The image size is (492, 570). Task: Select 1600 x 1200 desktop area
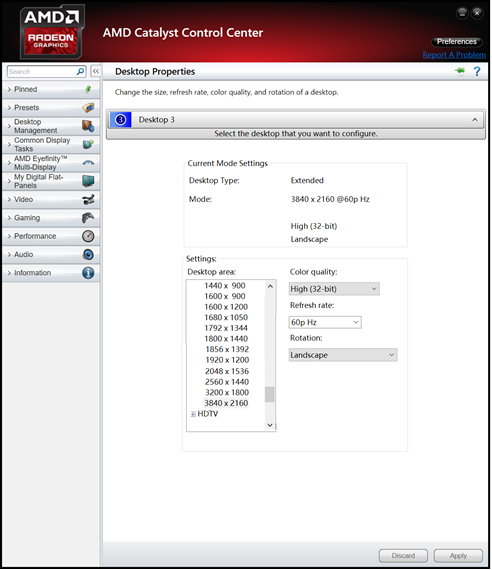(226, 307)
